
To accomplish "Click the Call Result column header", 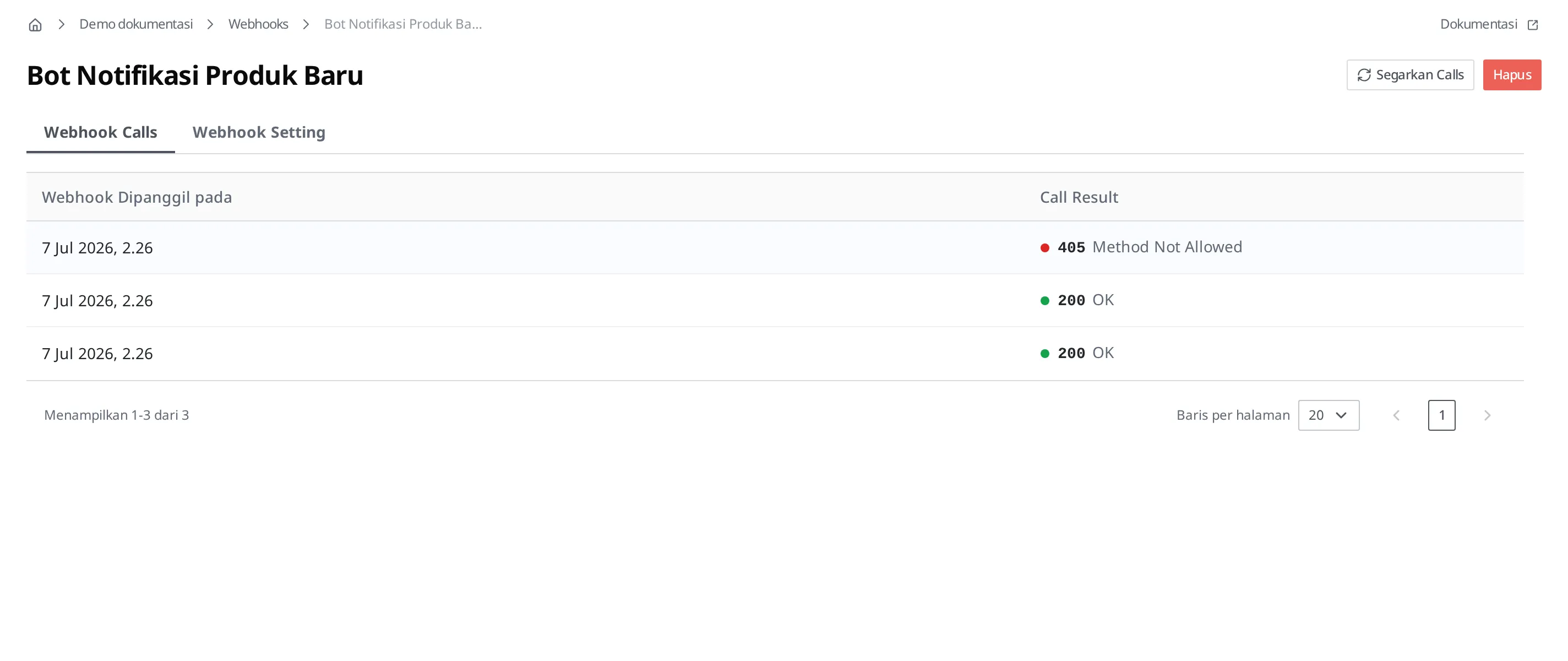I will coord(1079,197).
